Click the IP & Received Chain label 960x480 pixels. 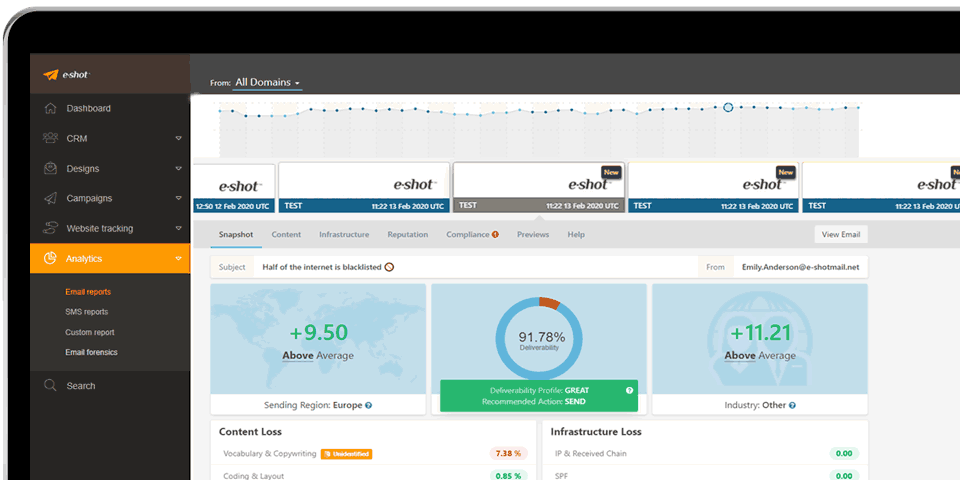tap(590, 454)
